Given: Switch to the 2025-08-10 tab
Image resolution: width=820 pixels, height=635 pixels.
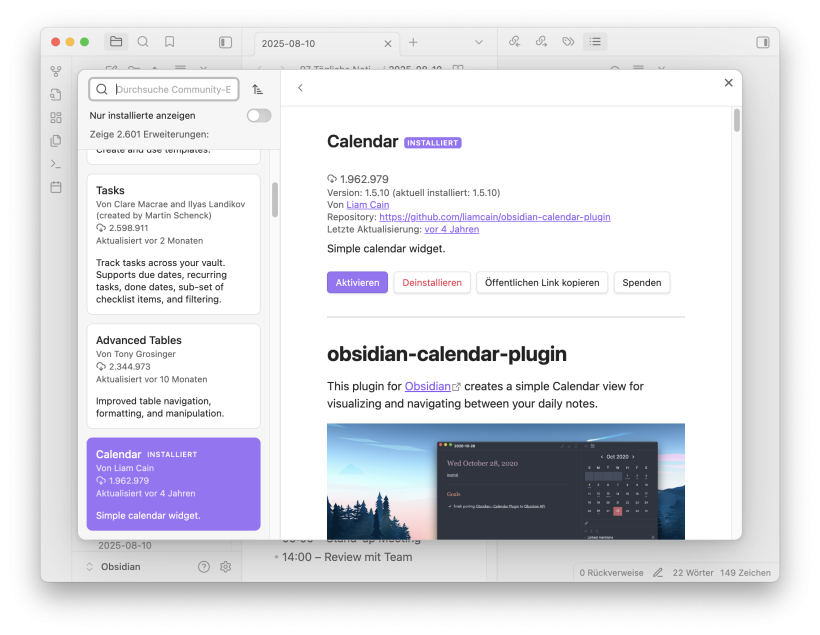Looking at the screenshot, I should [326, 43].
